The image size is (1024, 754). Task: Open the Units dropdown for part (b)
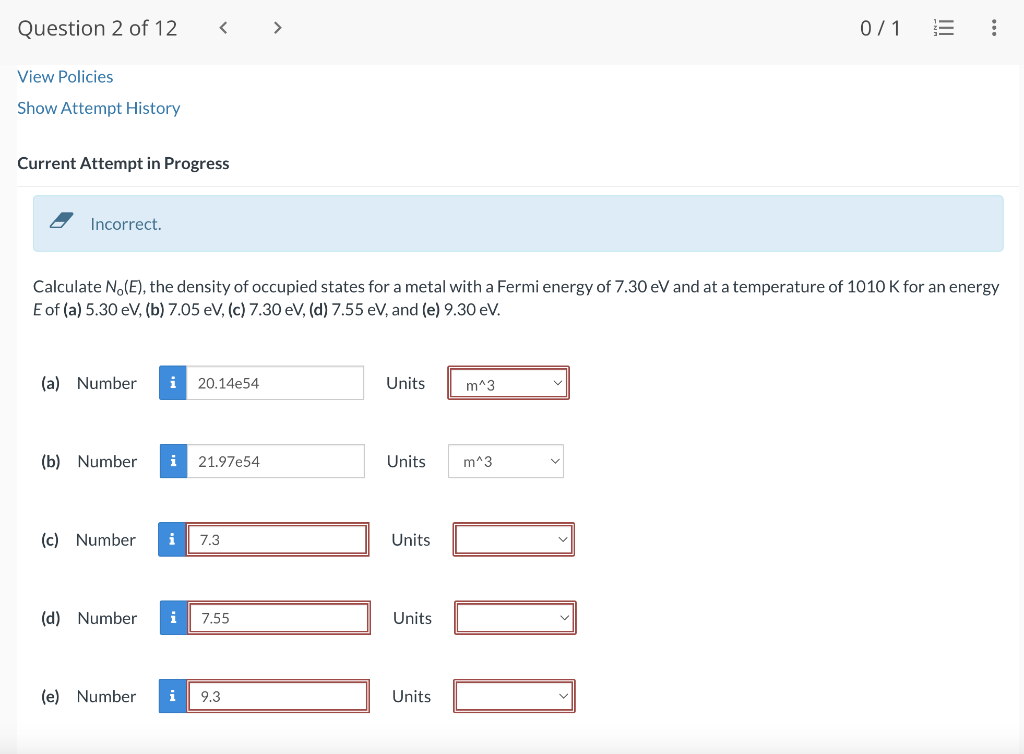pyautogui.click(x=505, y=461)
